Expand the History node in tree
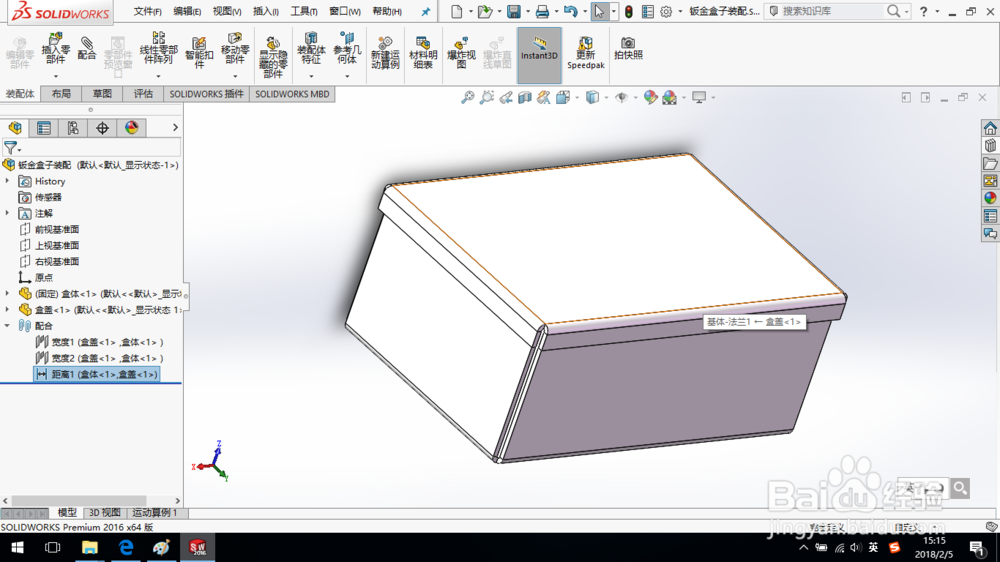The width and height of the screenshot is (1000, 562). point(8,181)
